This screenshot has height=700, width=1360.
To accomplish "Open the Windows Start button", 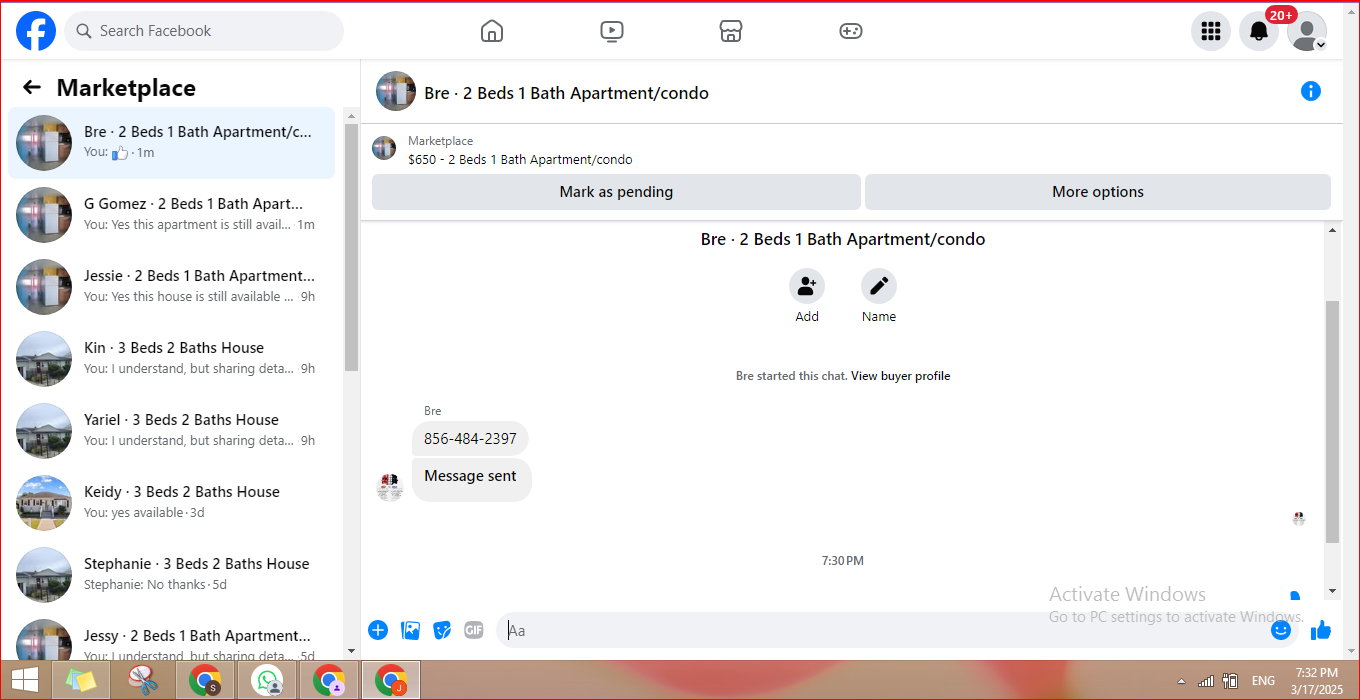I will (25, 681).
